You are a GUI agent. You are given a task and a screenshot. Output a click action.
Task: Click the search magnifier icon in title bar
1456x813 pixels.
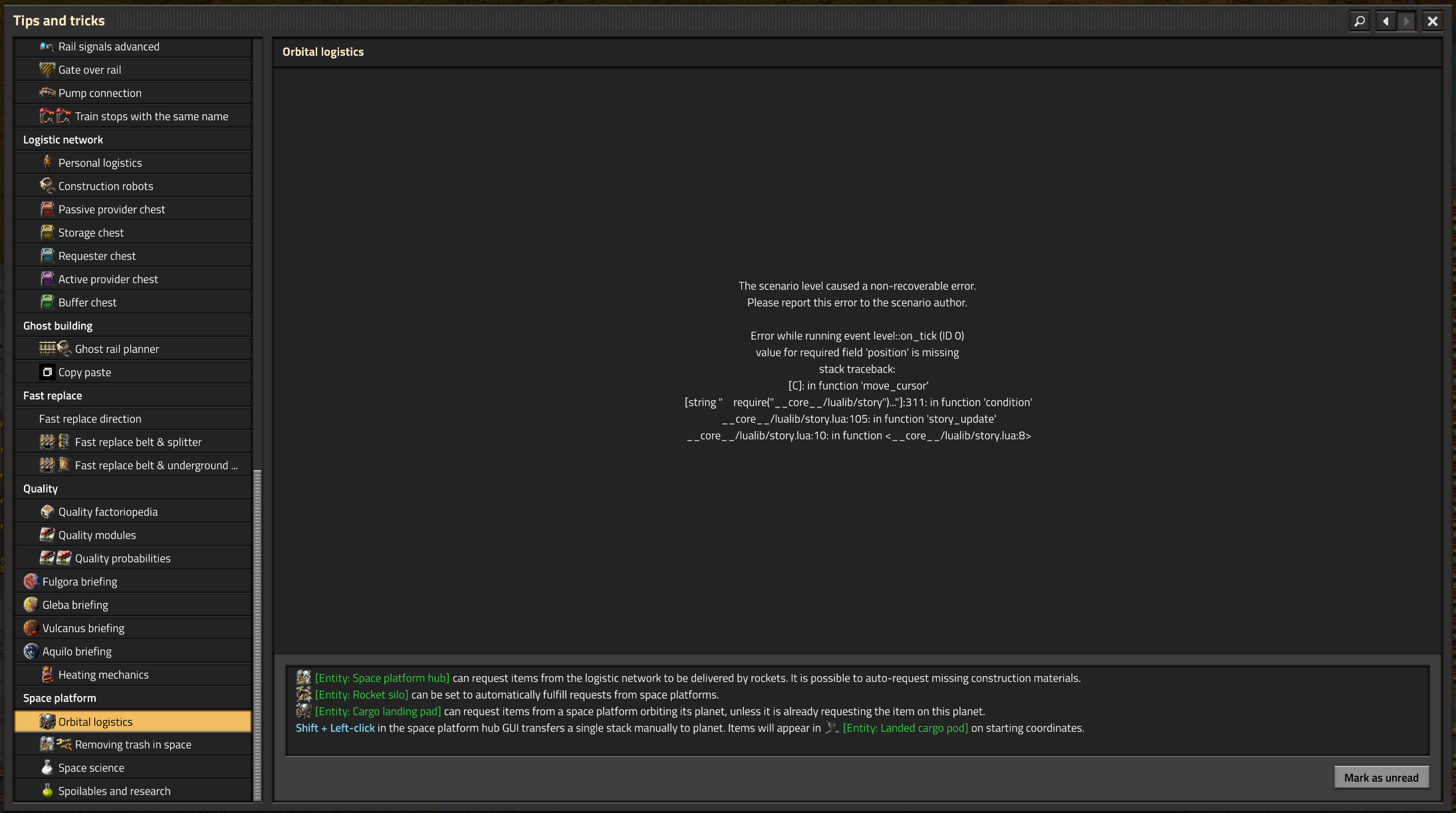click(1360, 21)
